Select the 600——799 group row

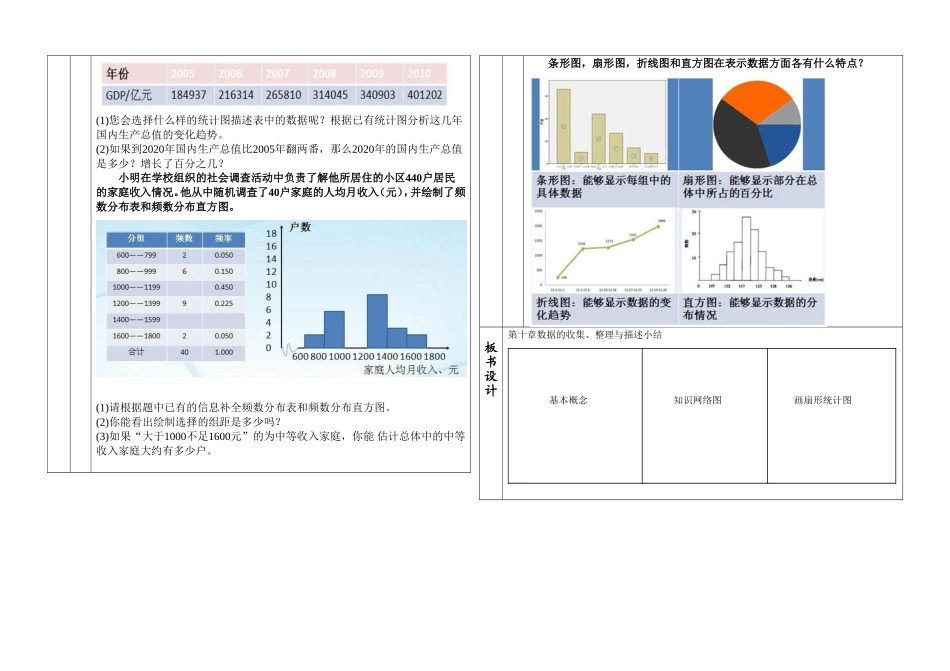(176, 256)
